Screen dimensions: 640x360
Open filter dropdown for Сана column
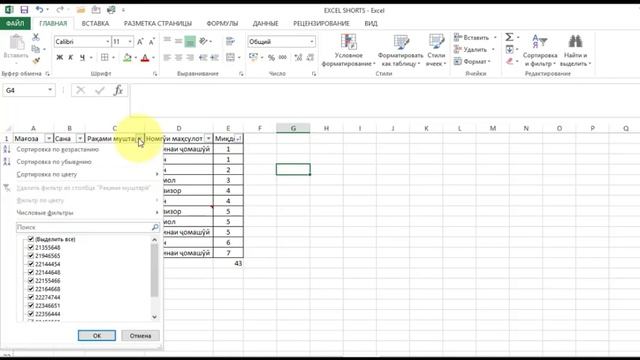coord(80,139)
